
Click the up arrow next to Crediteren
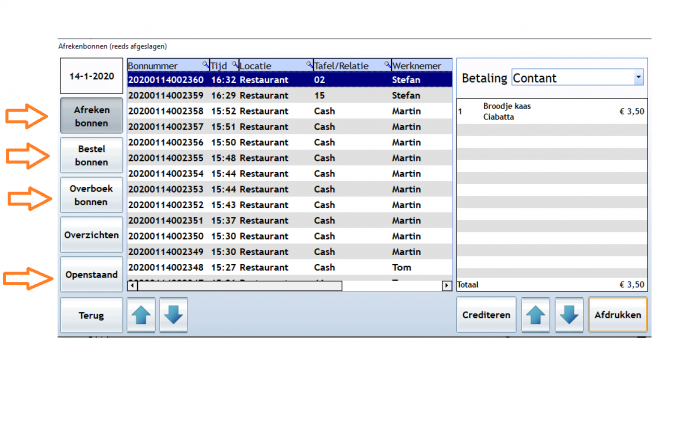point(537,315)
